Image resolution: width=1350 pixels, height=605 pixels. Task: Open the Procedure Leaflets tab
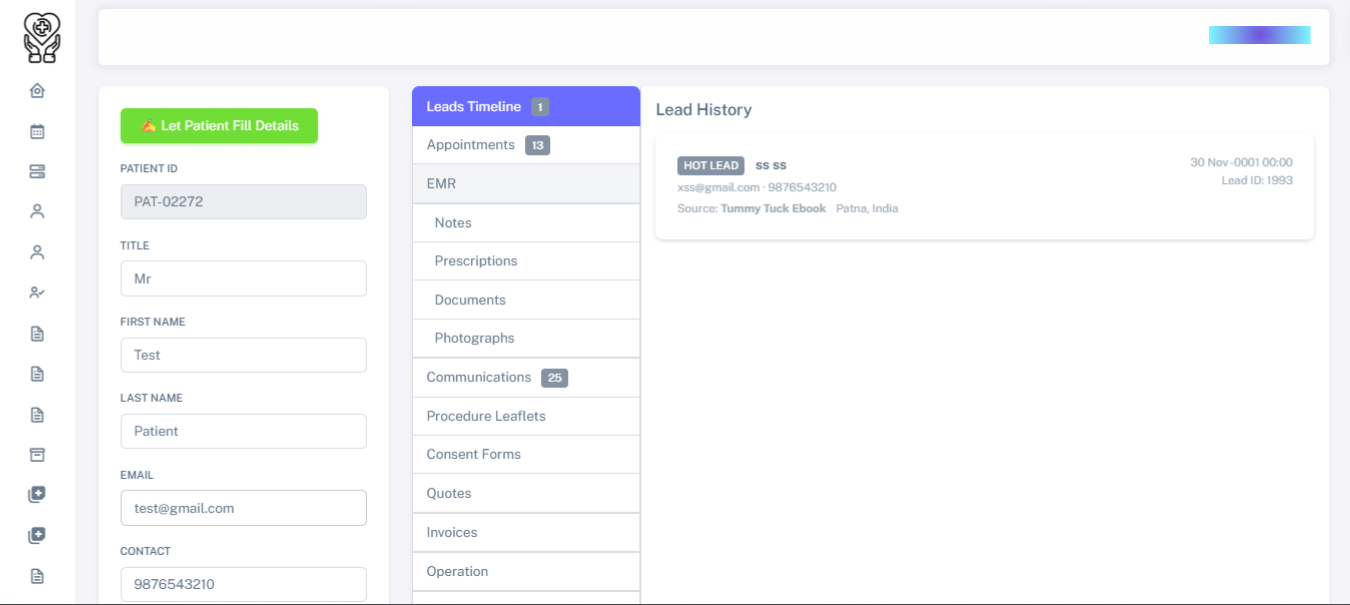pyautogui.click(x=526, y=416)
